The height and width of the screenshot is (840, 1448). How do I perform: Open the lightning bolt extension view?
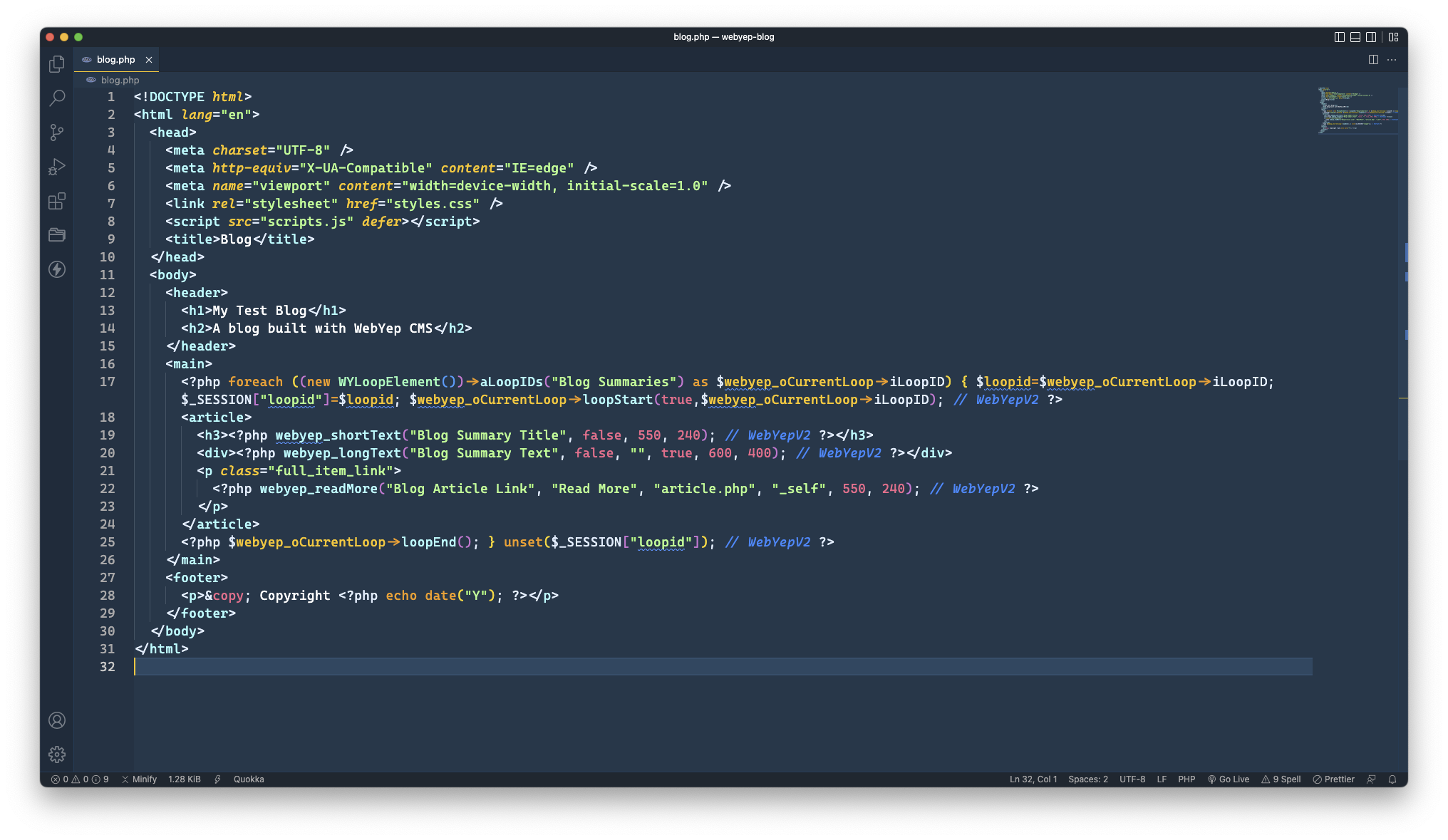click(x=57, y=269)
